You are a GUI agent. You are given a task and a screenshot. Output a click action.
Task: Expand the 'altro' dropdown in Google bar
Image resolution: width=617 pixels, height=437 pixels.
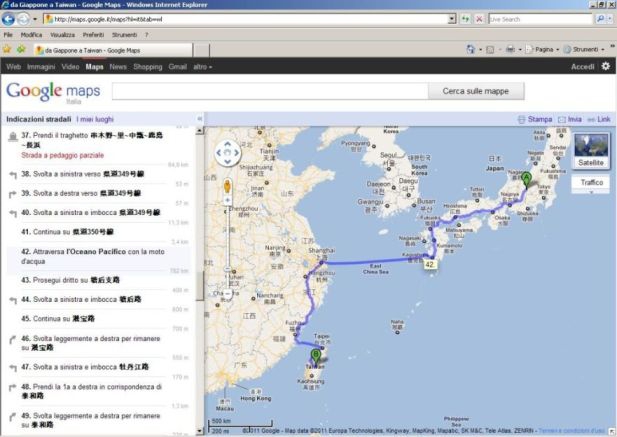(x=202, y=67)
